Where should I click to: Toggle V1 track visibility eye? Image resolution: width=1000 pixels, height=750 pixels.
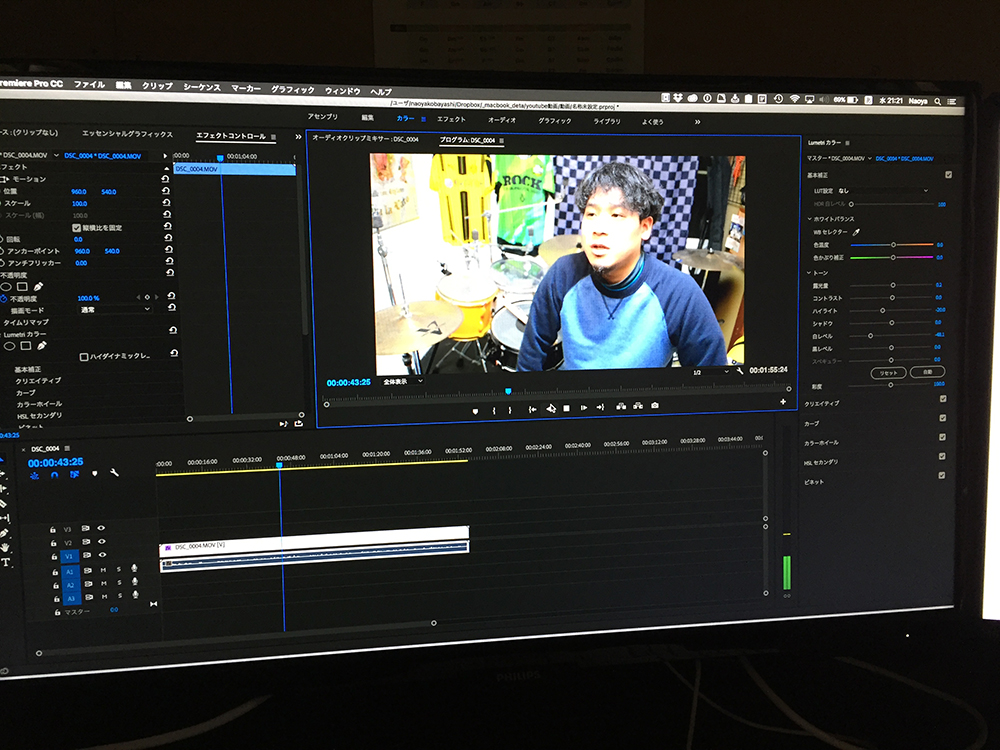pyautogui.click(x=103, y=555)
